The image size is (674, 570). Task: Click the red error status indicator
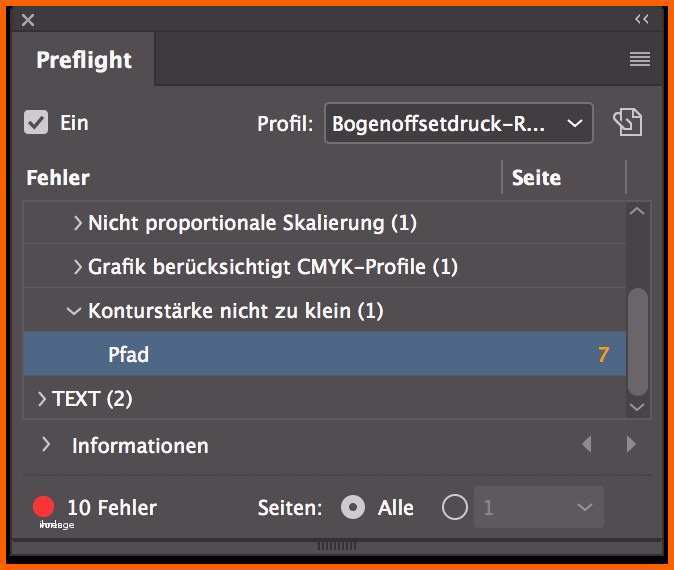[x=43, y=507]
